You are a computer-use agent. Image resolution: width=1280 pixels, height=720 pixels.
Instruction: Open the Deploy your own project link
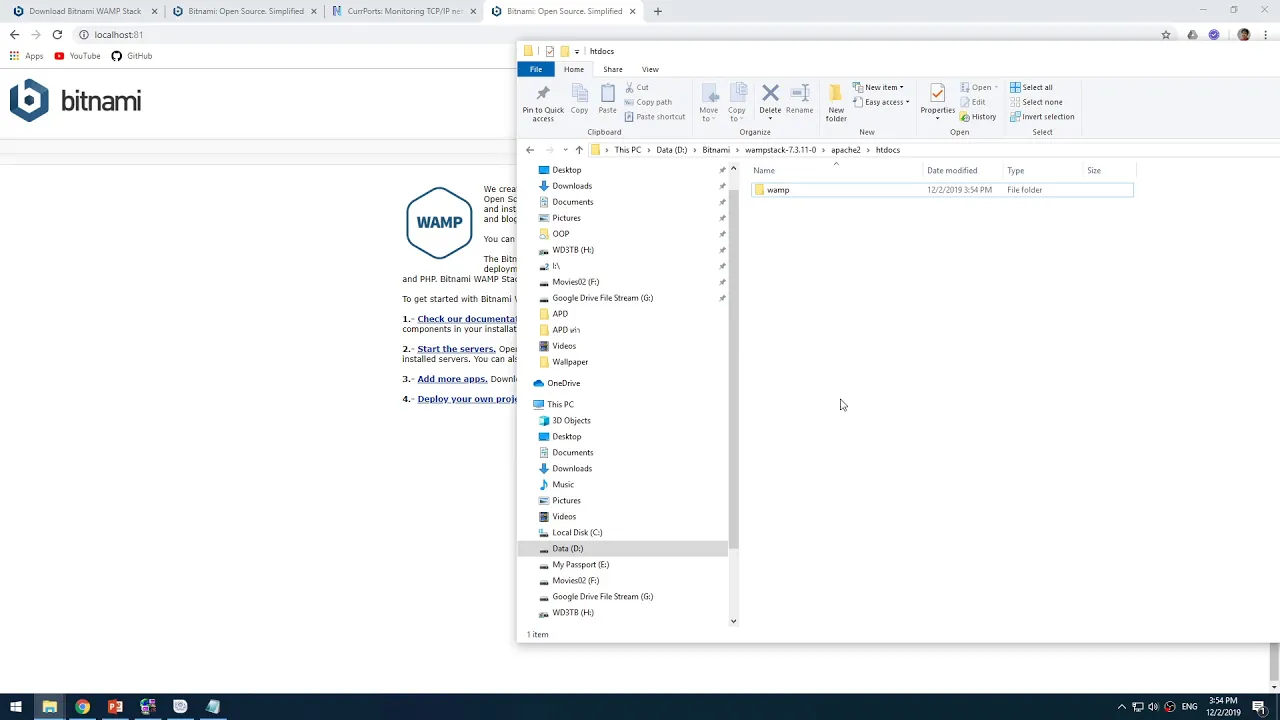click(x=467, y=399)
